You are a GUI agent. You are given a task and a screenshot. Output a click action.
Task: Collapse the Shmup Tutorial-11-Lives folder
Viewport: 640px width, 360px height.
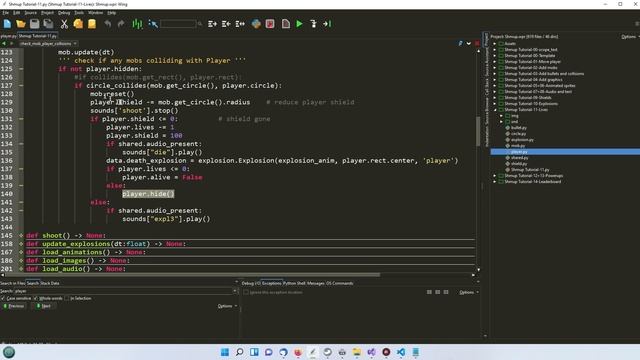pos(495,110)
